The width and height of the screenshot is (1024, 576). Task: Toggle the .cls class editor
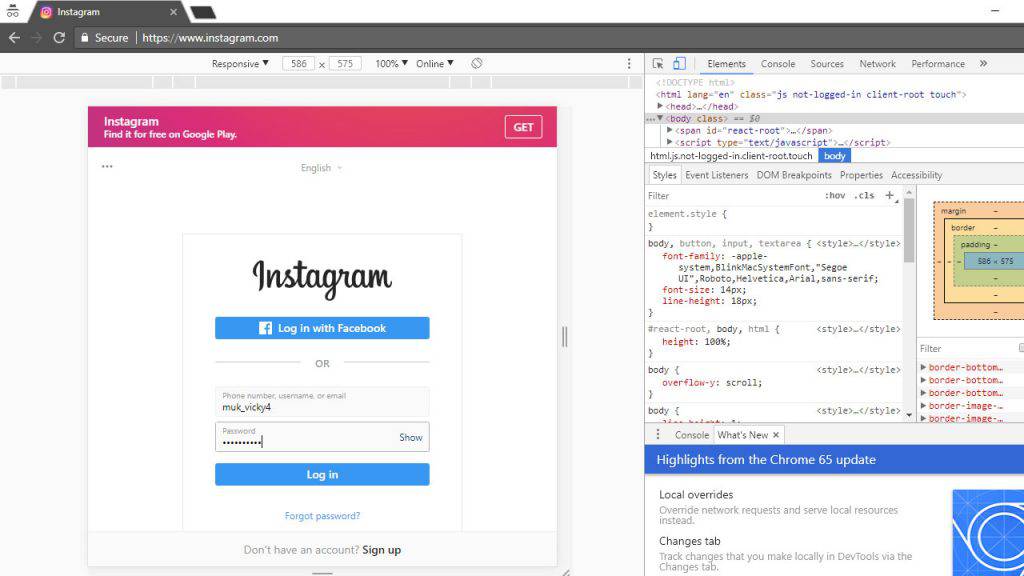[864, 196]
